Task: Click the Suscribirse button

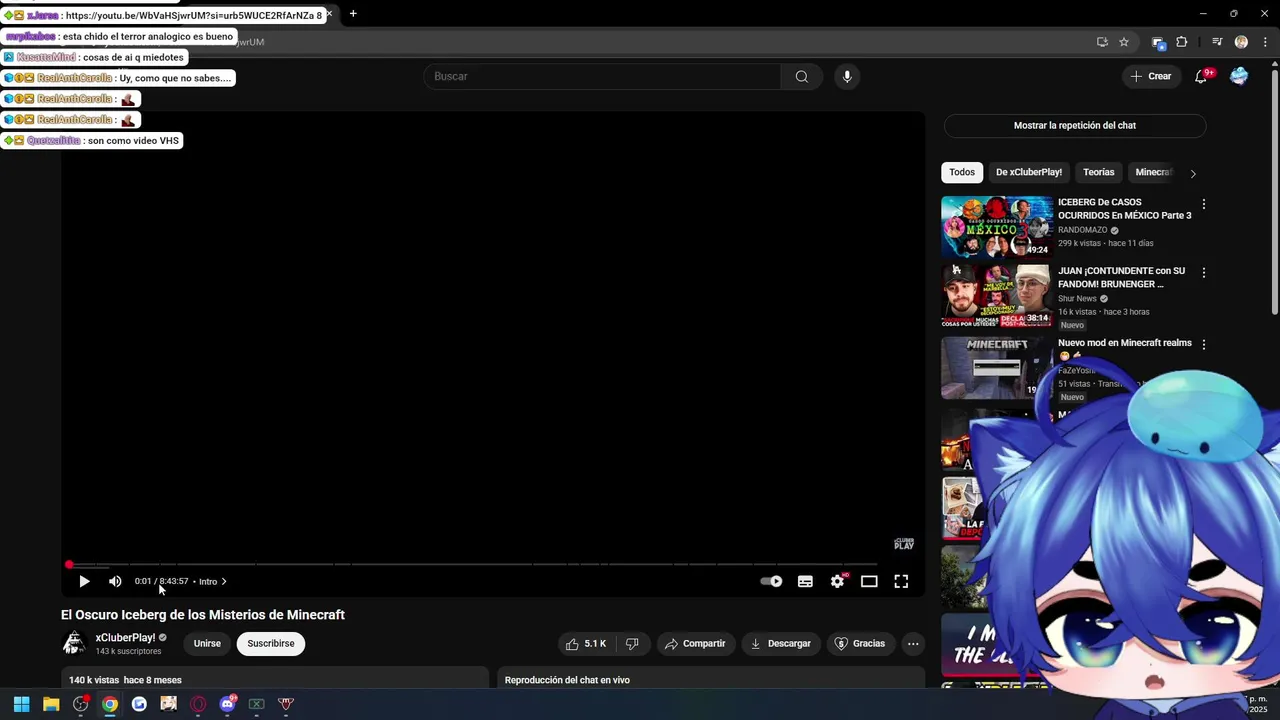Action: tap(271, 643)
